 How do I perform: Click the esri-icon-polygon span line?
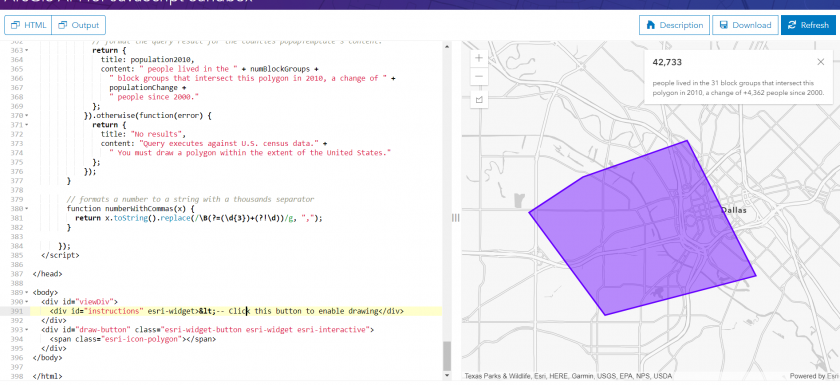click(132, 339)
